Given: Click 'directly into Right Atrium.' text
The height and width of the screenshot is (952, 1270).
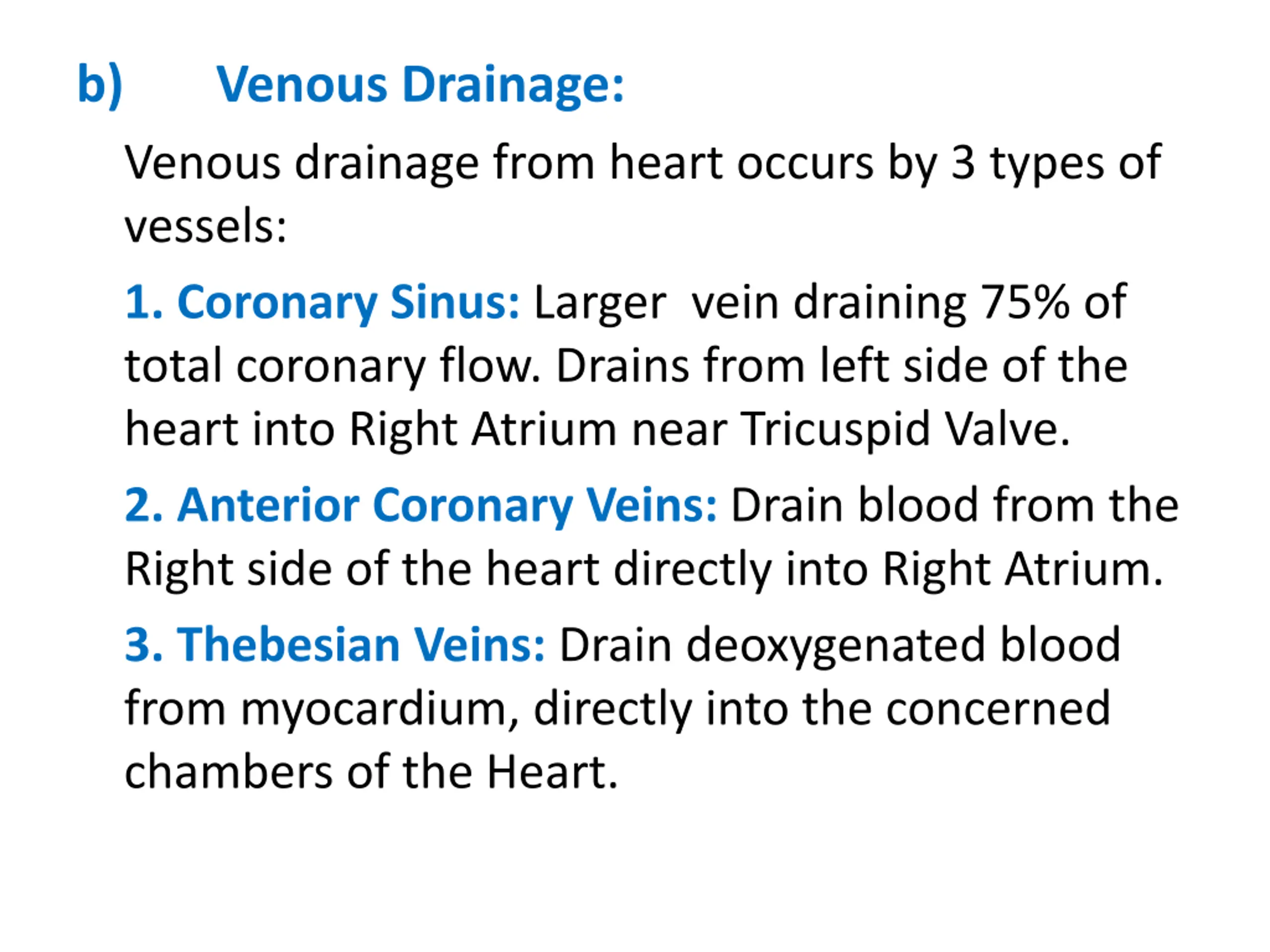Looking at the screenshot, I should tap(888, 570).
